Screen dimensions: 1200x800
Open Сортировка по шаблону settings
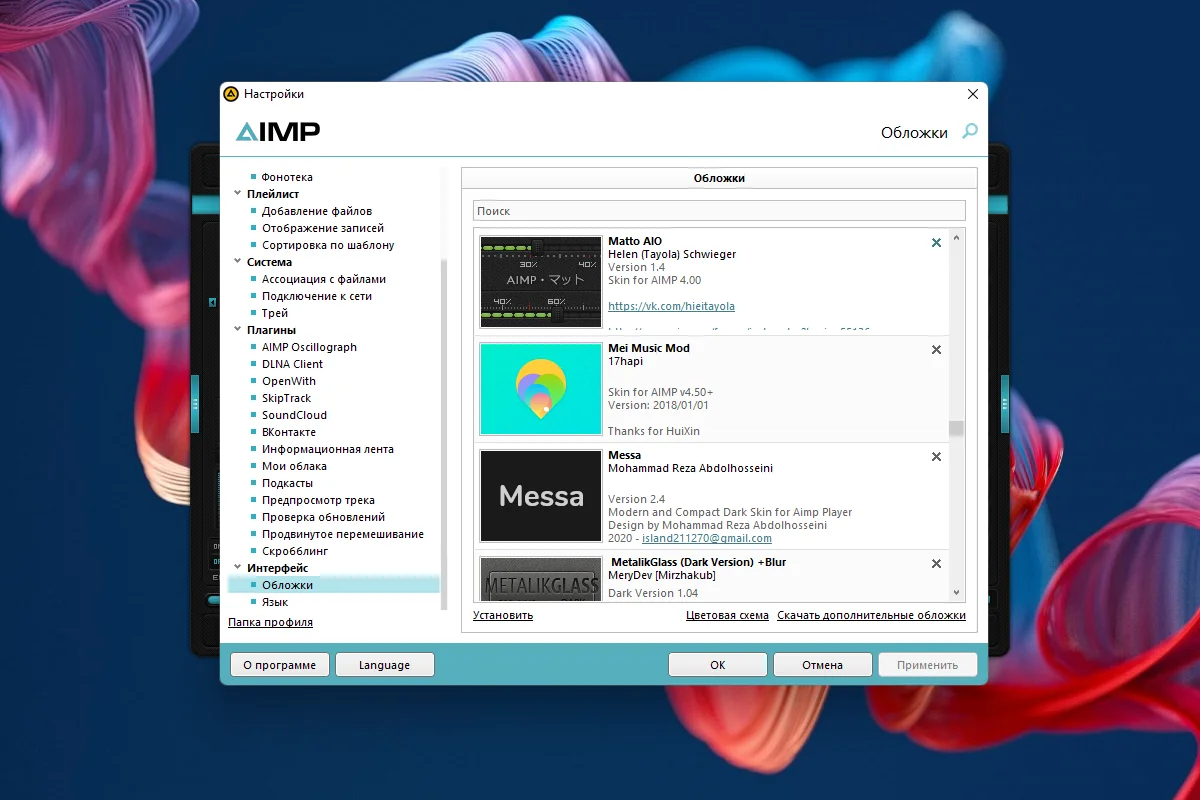[328, 245]
